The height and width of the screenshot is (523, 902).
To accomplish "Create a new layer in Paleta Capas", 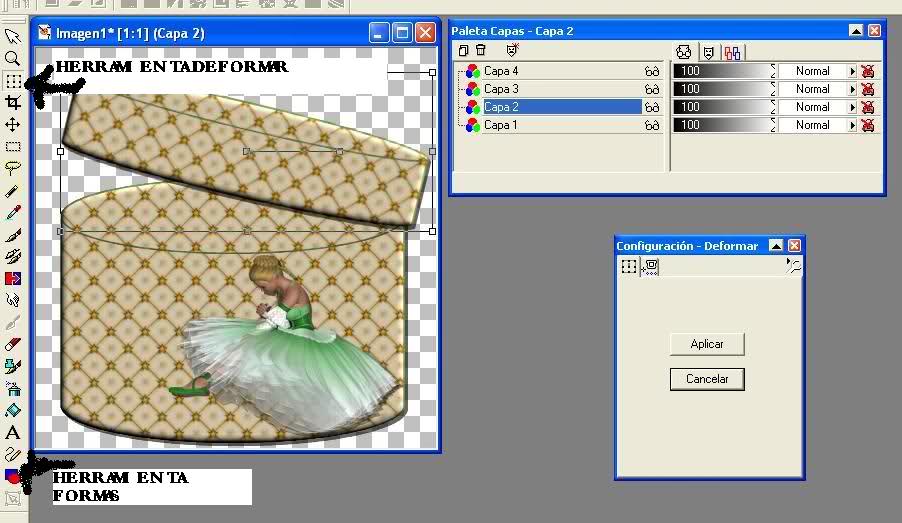I will click(463, 51).
